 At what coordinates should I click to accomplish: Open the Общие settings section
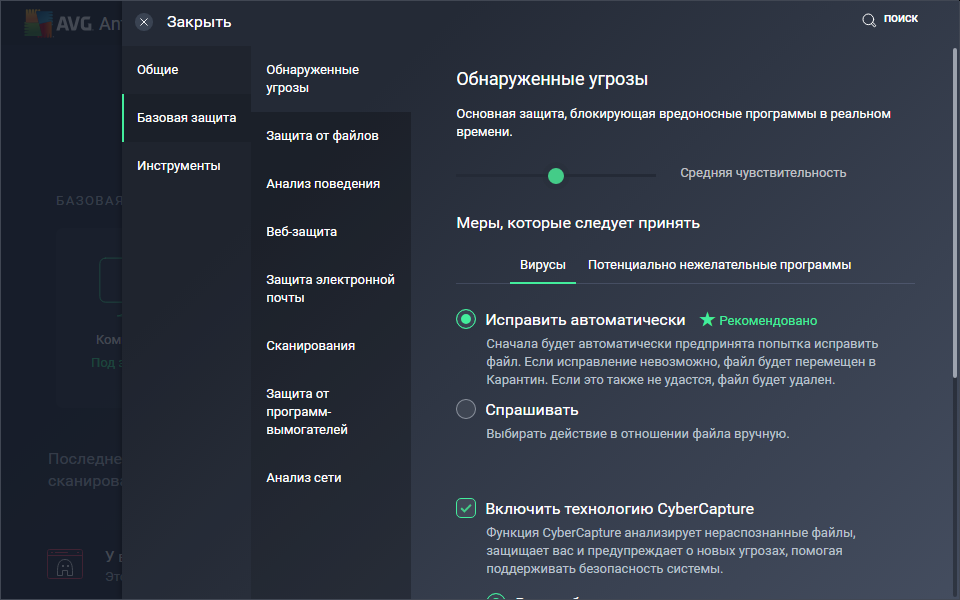click(x=158, y=70)
